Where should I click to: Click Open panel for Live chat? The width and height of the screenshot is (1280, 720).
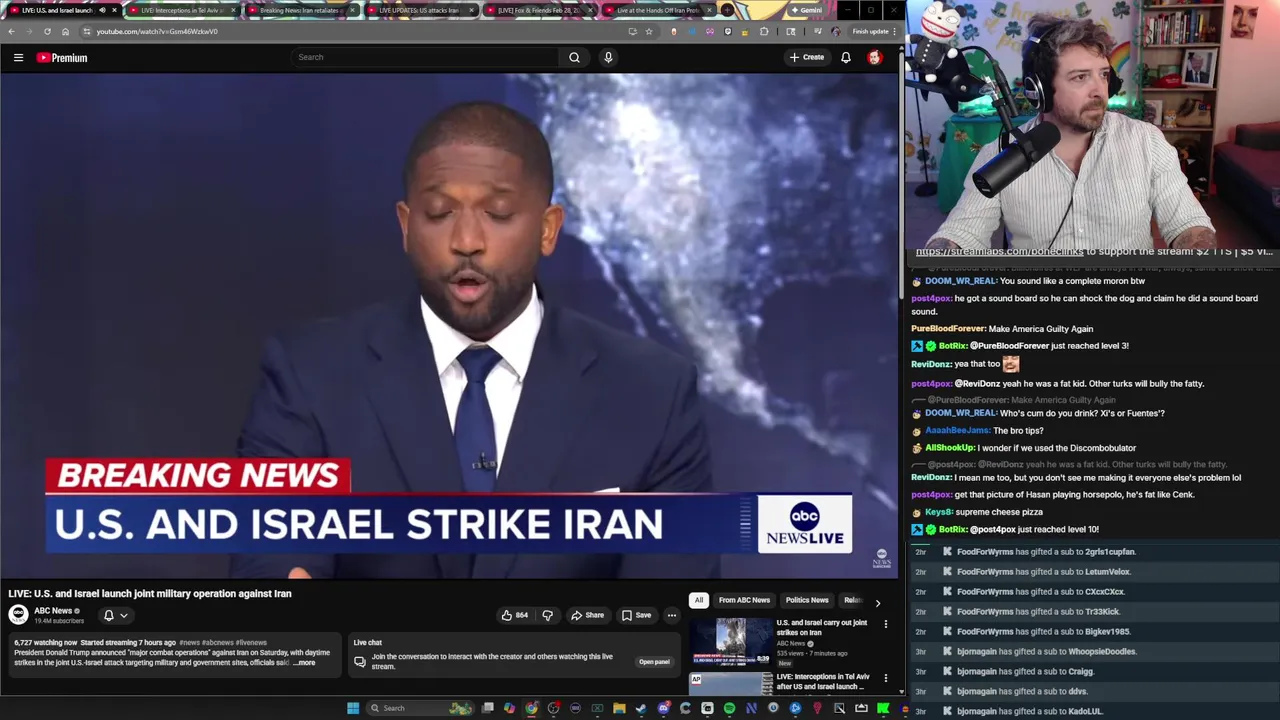(x=654, y=662)
